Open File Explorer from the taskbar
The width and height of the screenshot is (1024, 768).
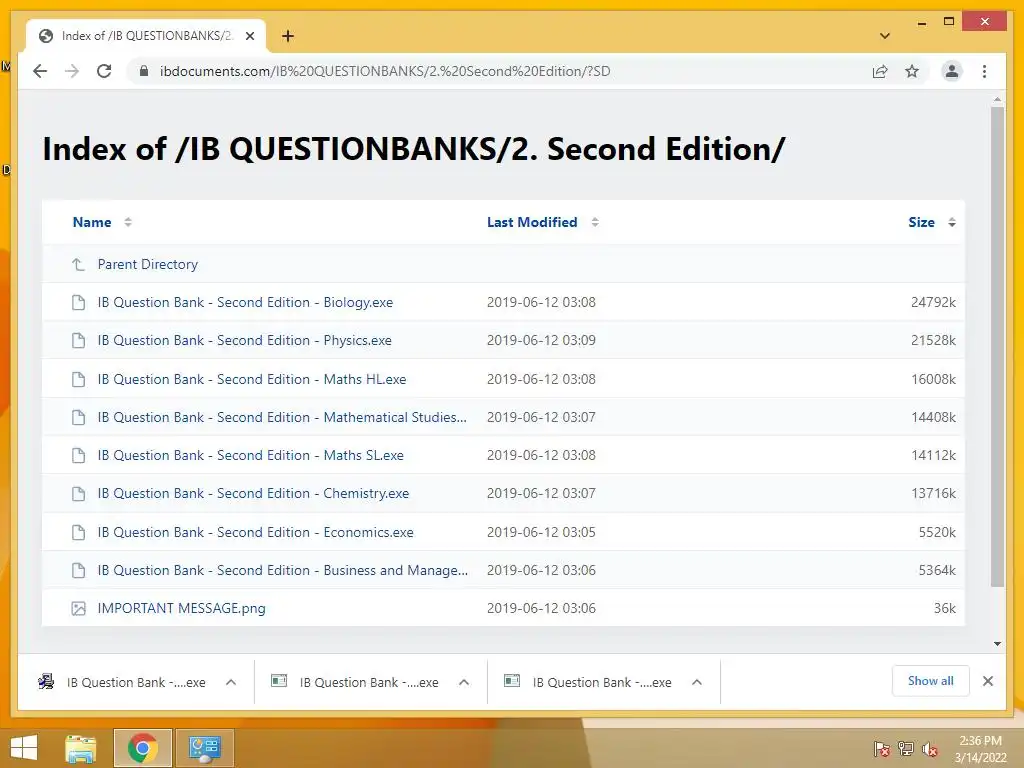pos(81,748)
